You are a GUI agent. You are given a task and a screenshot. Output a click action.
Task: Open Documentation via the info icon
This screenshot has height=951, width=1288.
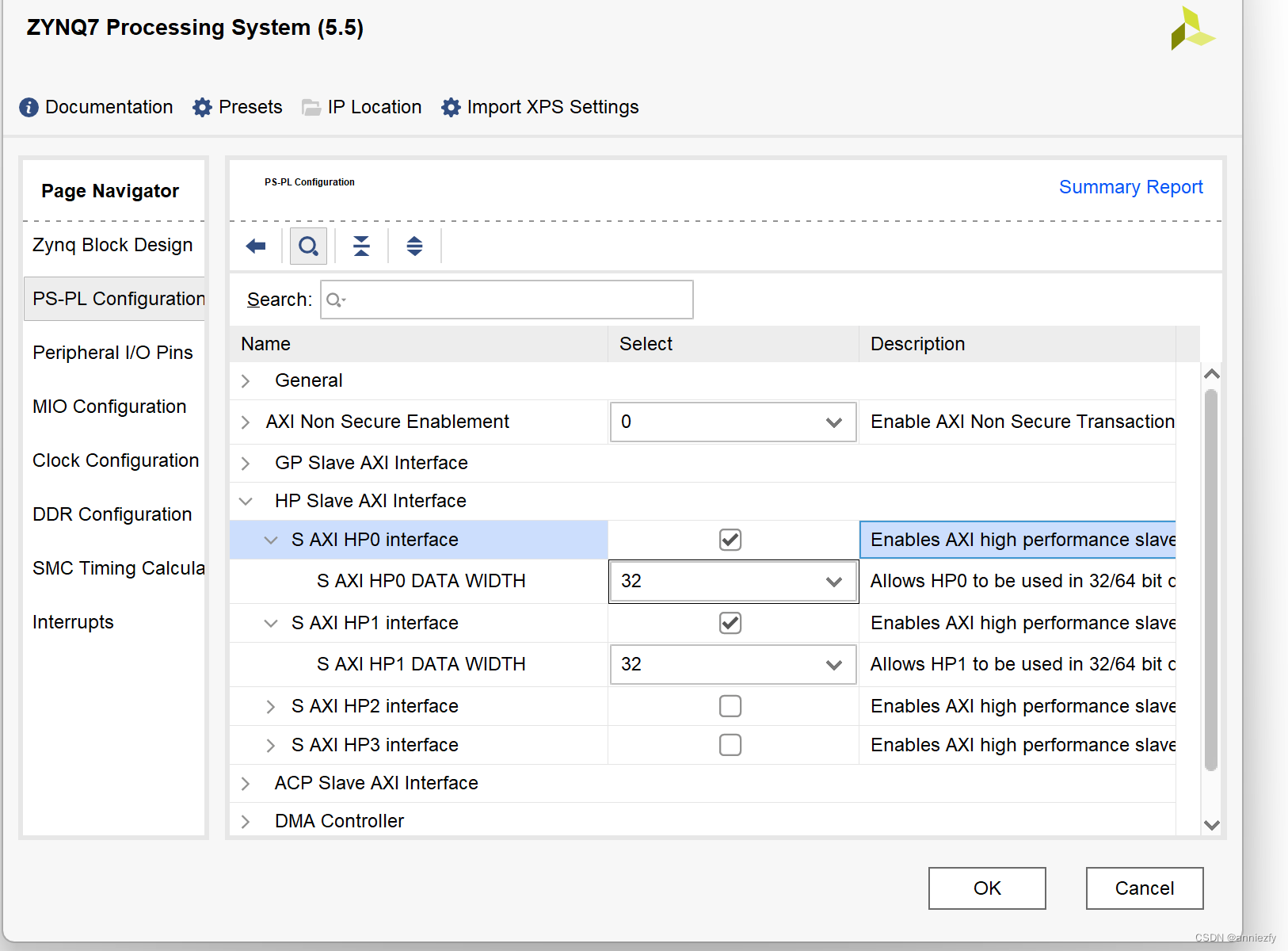tap(29, 108)
